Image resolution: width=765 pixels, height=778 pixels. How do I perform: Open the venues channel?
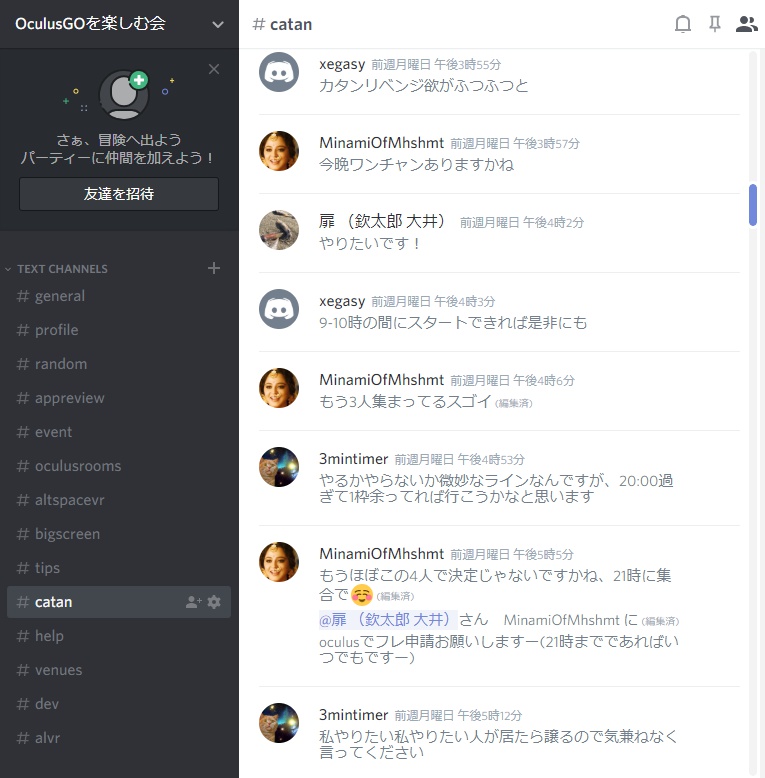click(119, 670)
